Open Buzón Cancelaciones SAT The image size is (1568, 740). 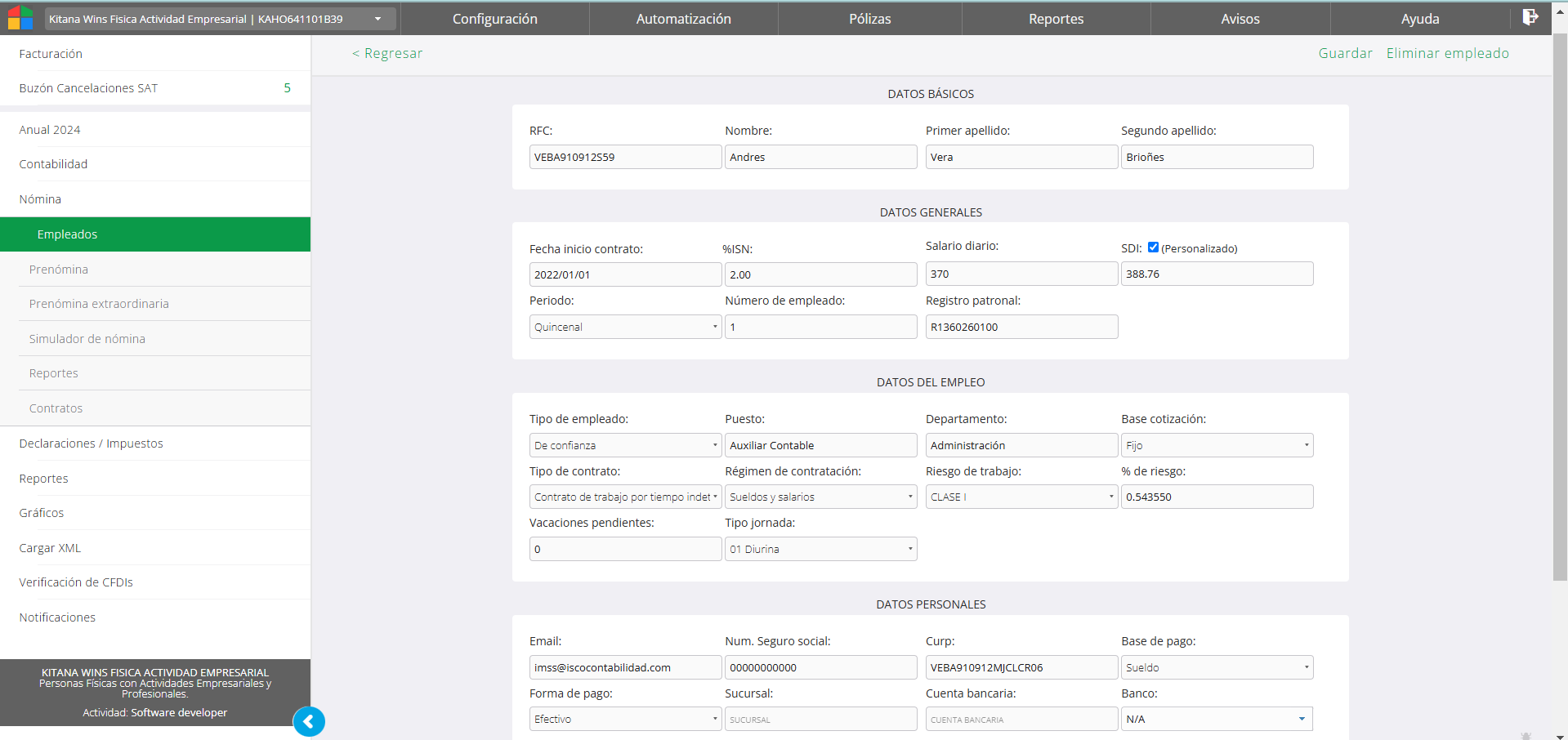click(88, 88)
